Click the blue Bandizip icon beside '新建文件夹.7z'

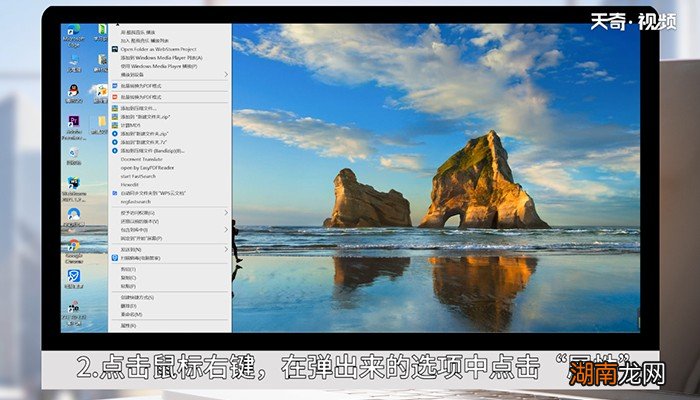pos(115,141)
